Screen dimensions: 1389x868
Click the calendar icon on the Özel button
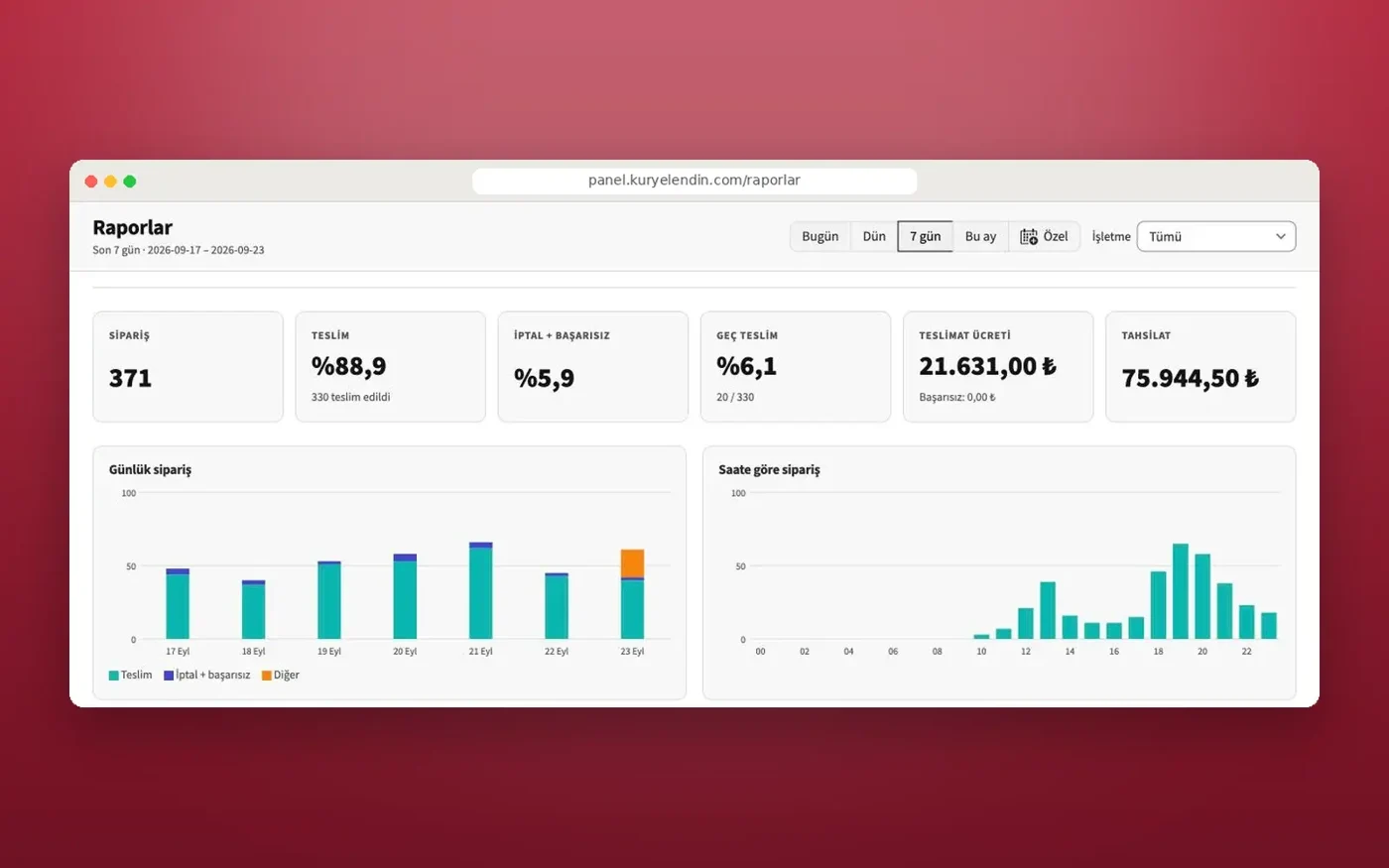(x=1029, y=236)
